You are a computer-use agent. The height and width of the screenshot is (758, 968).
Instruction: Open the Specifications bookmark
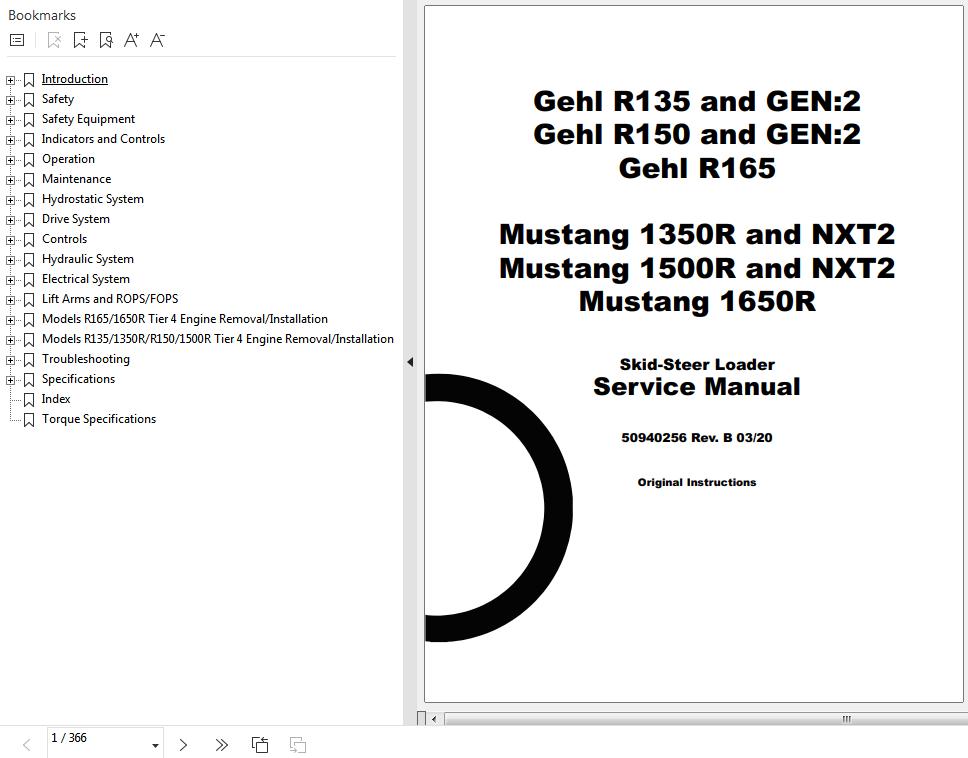[x=78, y=378]
